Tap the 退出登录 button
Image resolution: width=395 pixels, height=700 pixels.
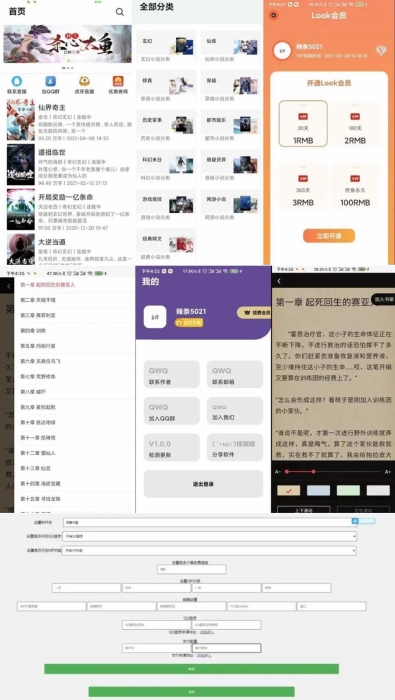click(203, 484)
